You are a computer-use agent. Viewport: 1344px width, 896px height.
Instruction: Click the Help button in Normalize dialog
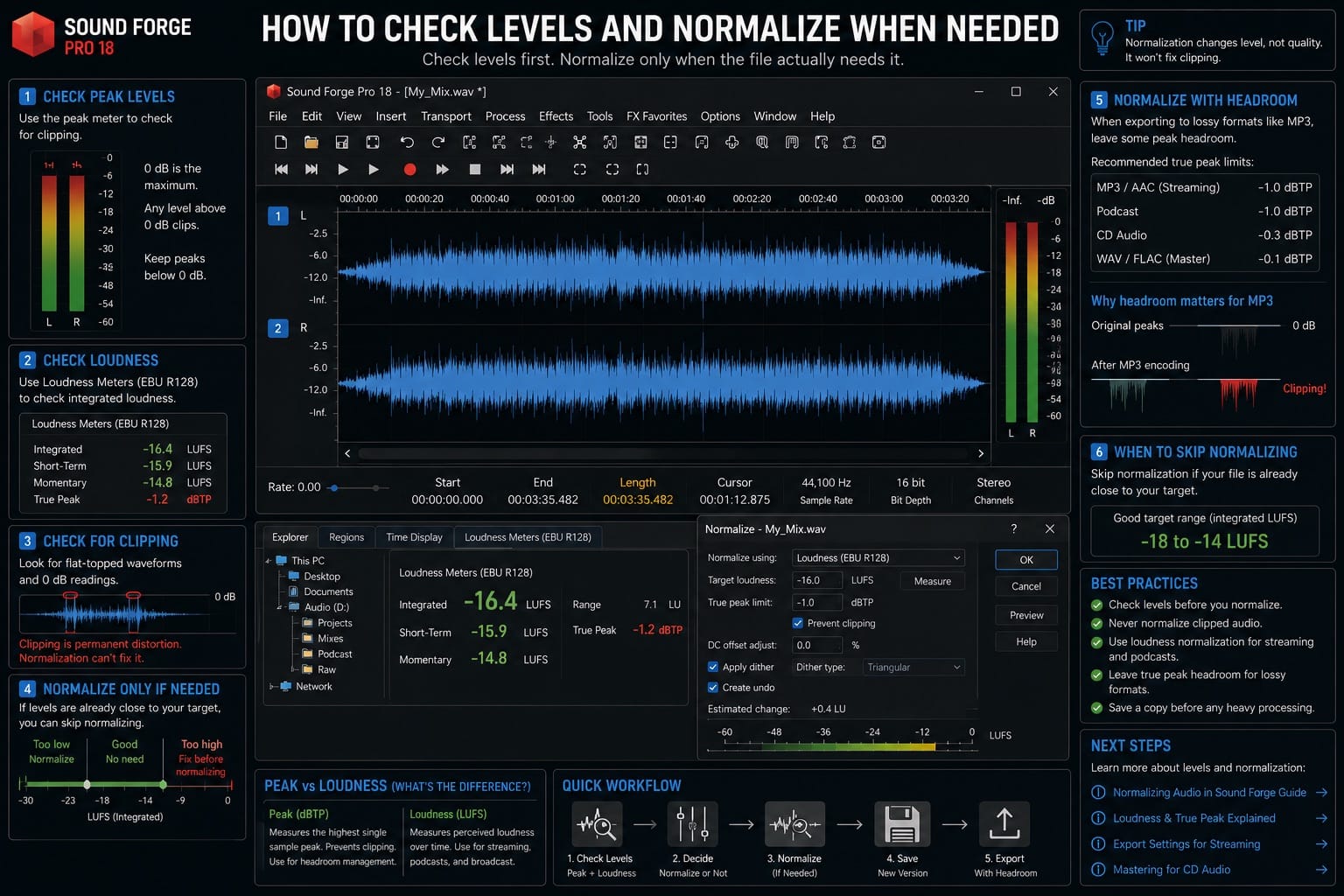[1026, 641]
